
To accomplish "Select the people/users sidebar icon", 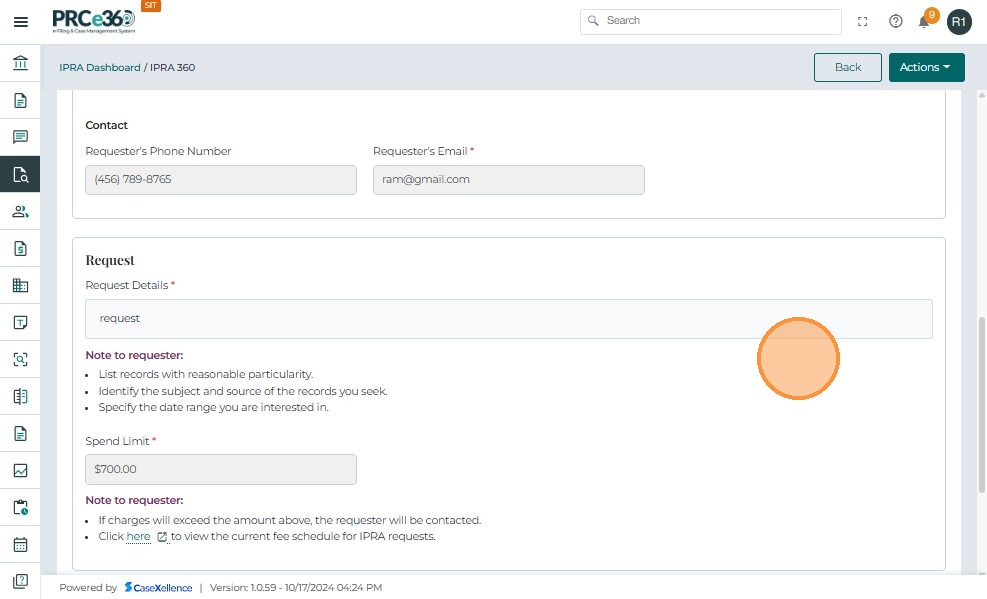I will (x=20, y=211).
